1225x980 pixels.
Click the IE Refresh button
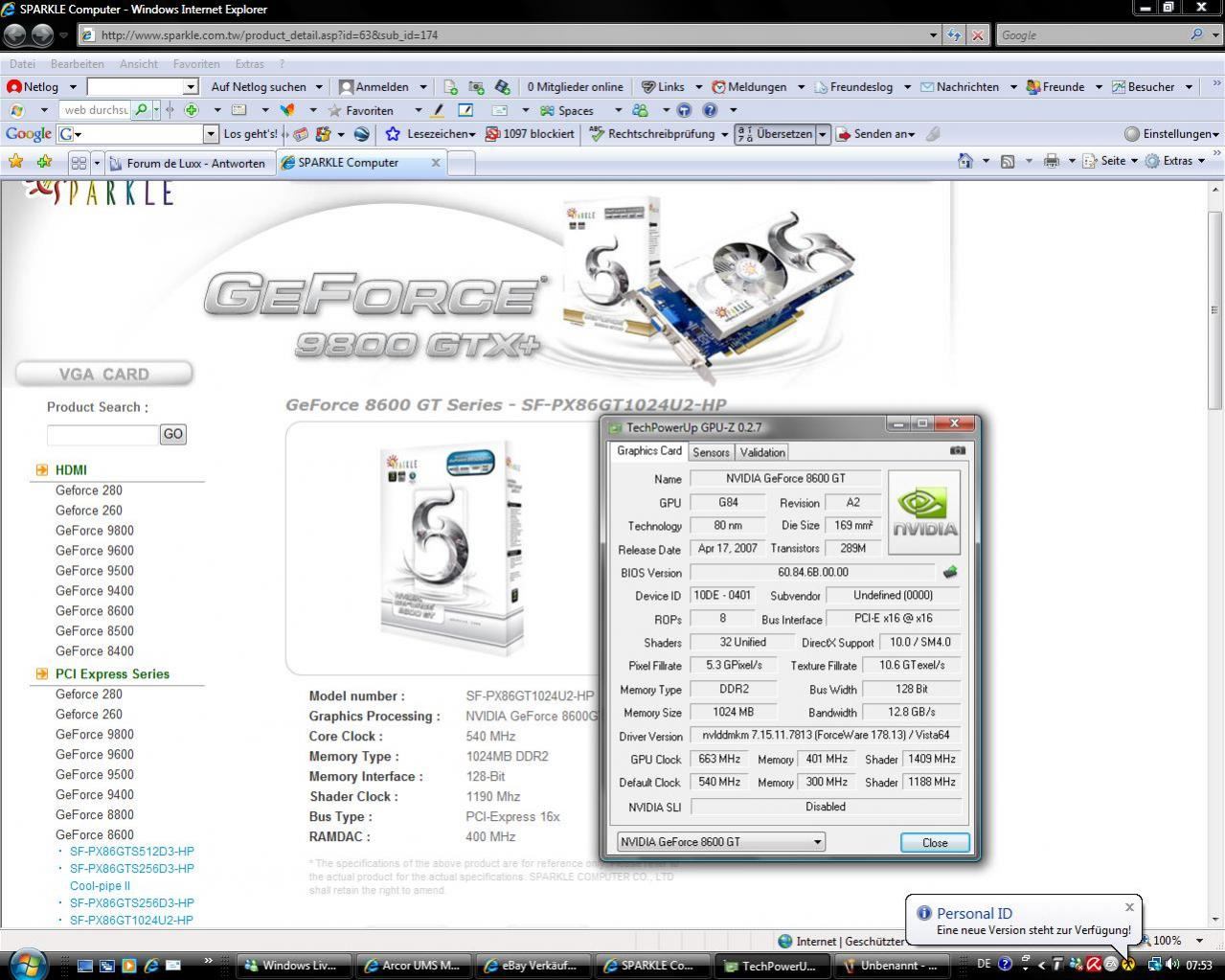coord(954,34)
